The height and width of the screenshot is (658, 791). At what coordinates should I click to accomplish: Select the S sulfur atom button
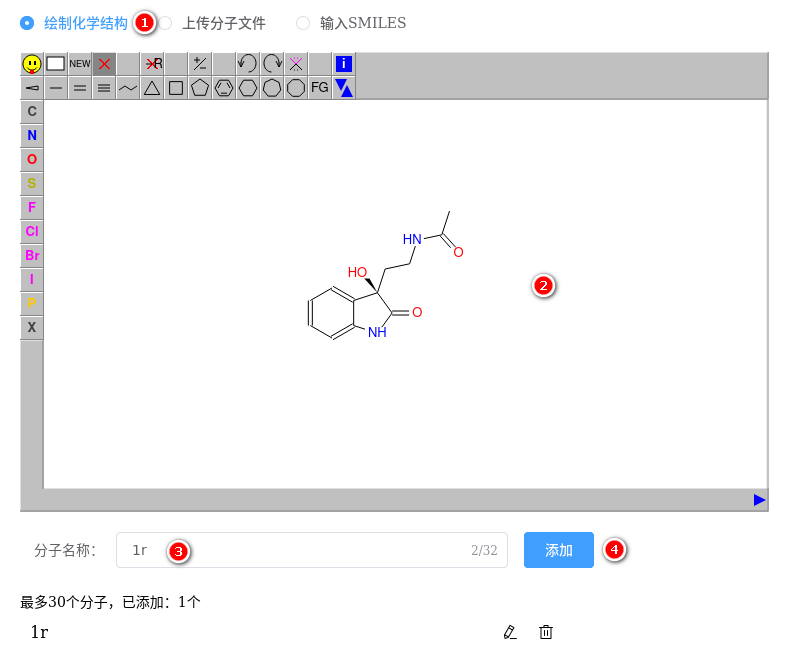pyautogui.click(x=32, y=184)
